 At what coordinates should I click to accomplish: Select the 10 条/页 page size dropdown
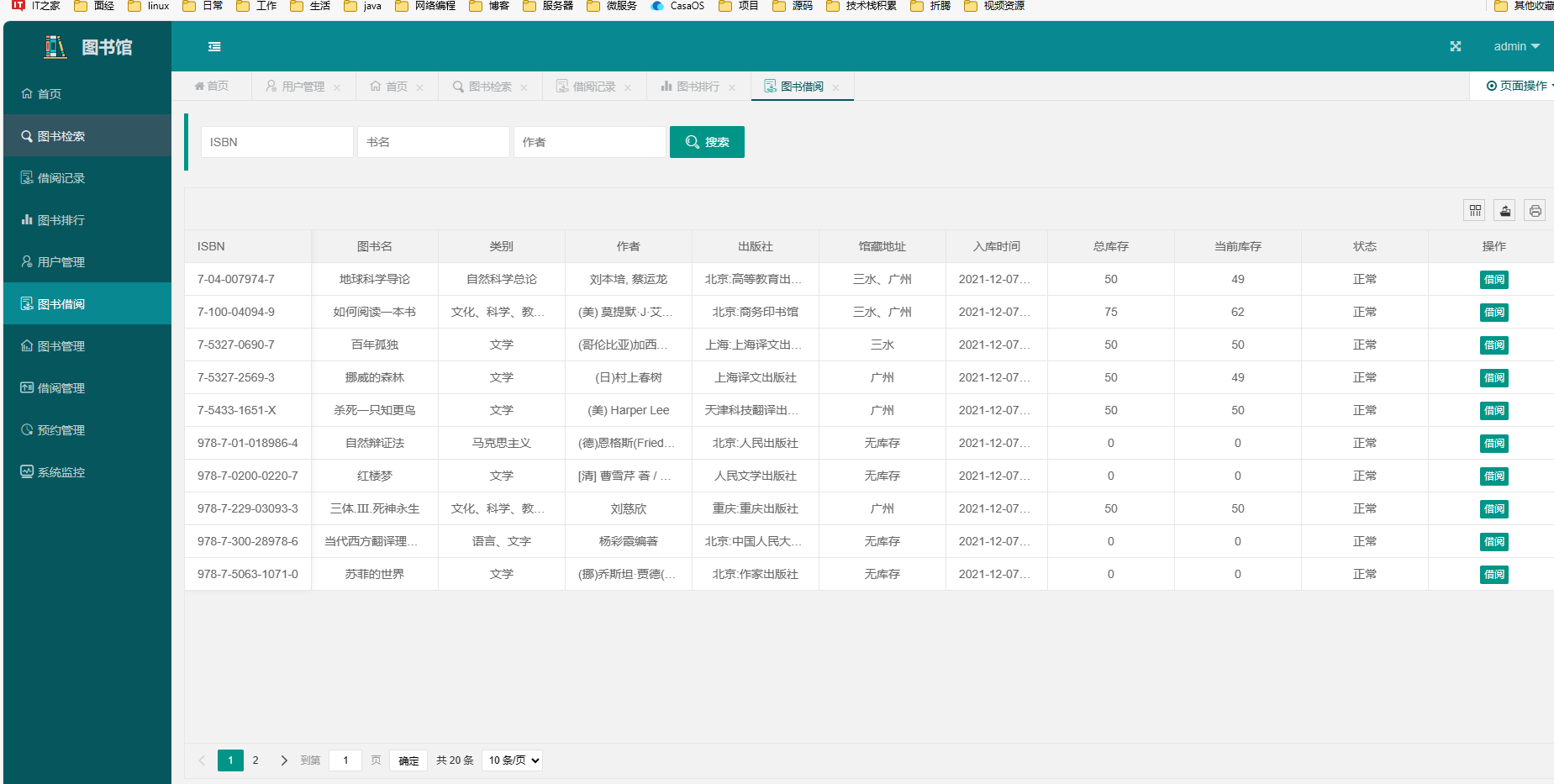pos(512,760)
